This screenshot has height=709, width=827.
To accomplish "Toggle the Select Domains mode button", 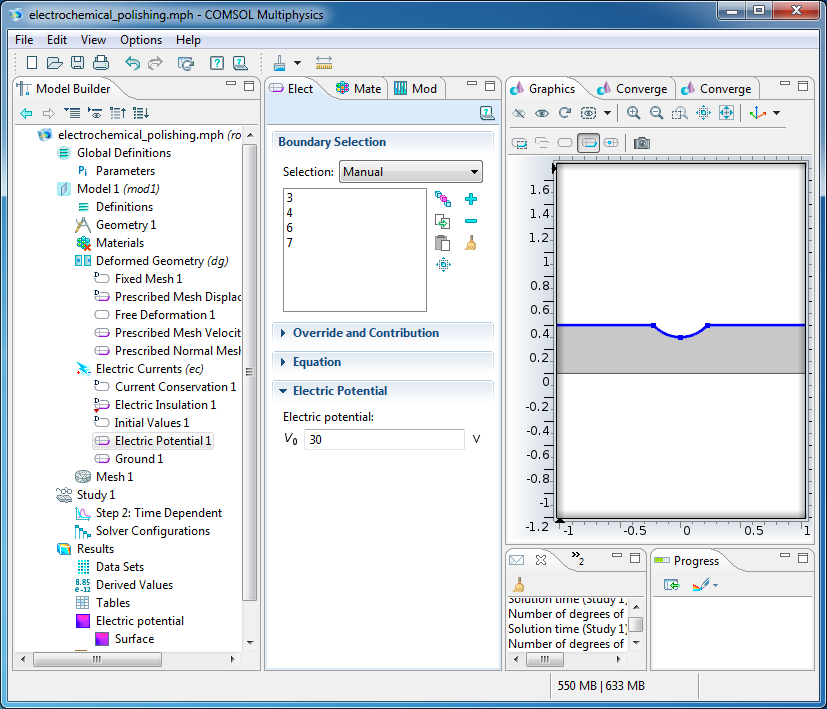I will (x=565, y=143).
